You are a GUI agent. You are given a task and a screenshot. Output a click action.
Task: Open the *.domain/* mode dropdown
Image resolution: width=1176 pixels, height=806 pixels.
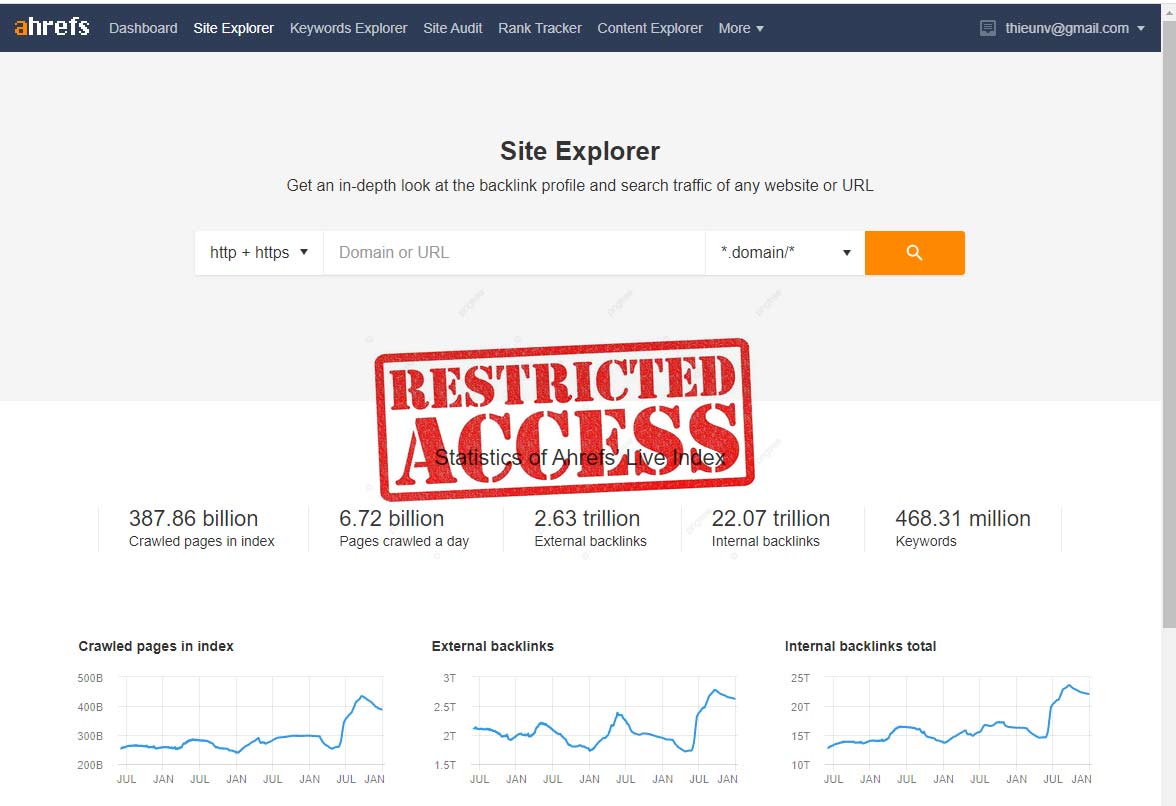point(784,253)
